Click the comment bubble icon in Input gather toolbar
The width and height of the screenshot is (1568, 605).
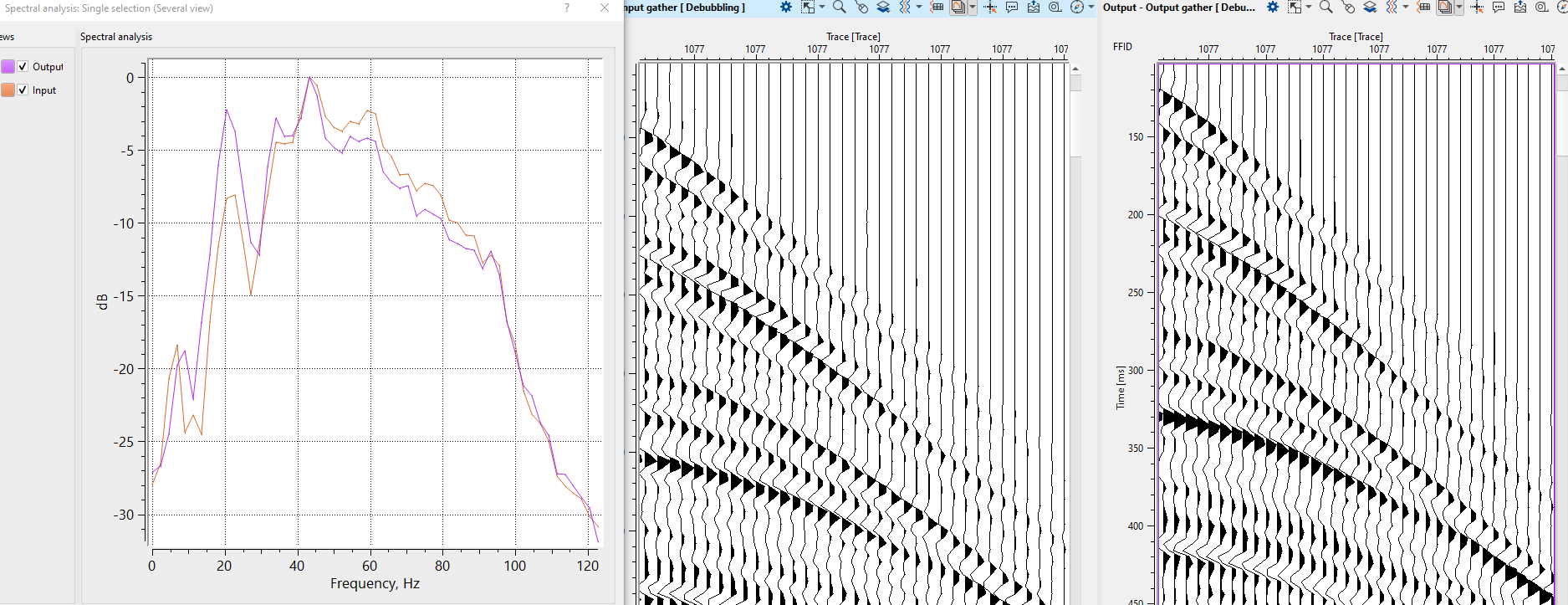click(x=1012, y=8)
